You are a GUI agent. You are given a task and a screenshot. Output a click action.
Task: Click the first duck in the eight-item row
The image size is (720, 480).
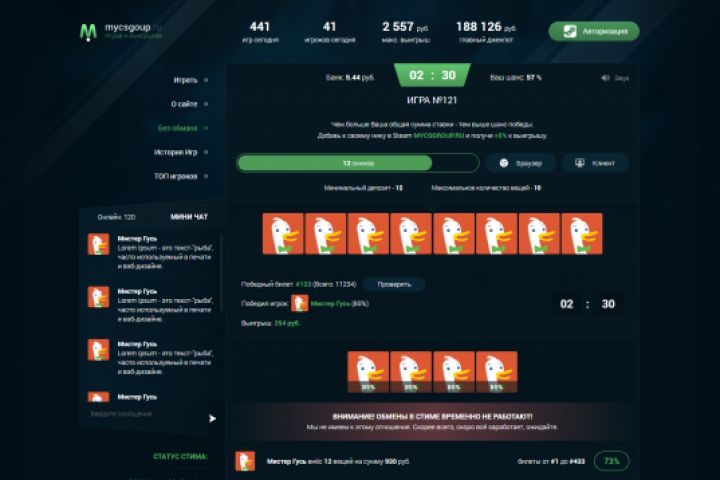[283, 234]
